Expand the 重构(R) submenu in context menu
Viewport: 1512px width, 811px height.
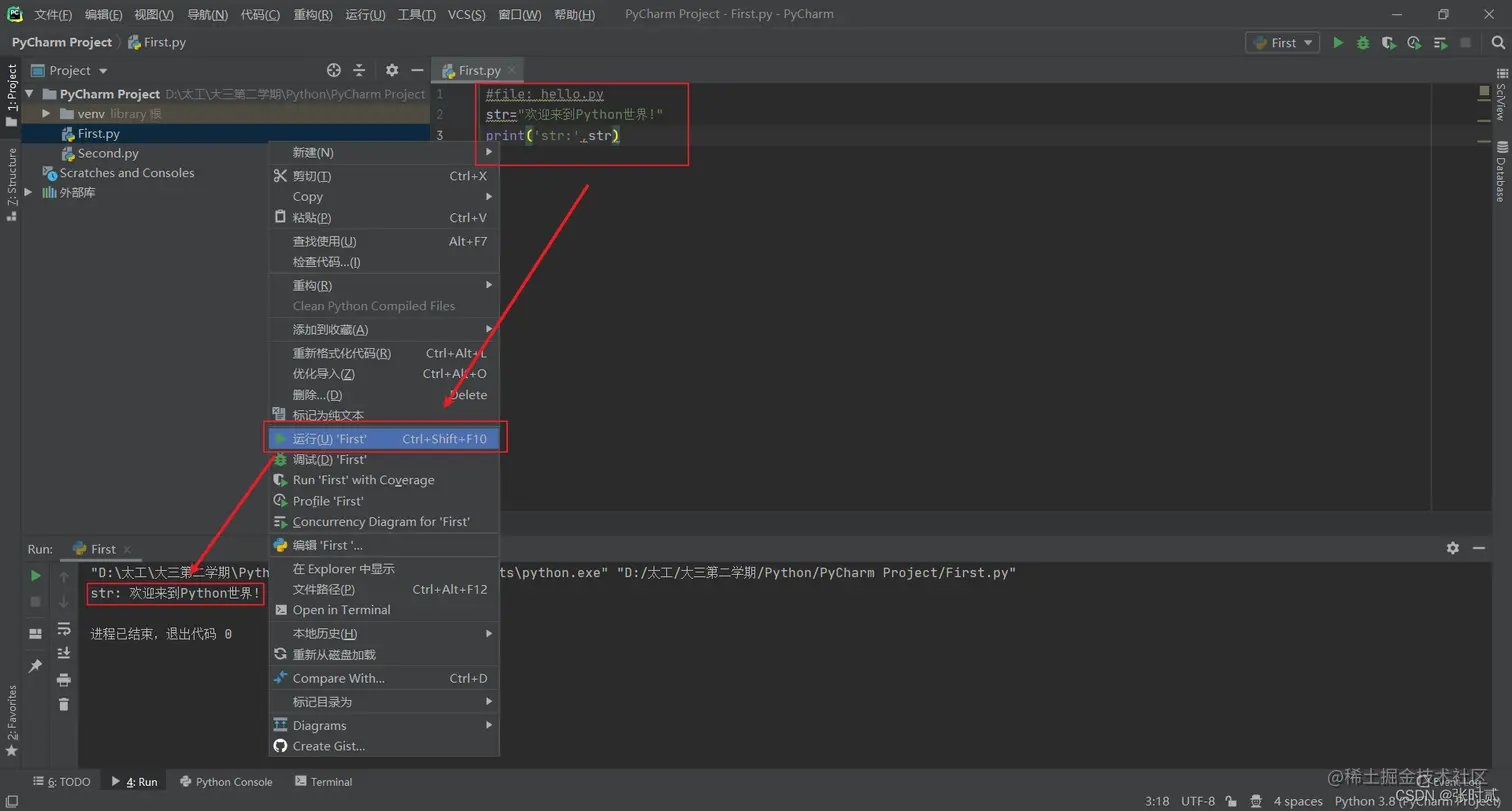coord(384,285)
